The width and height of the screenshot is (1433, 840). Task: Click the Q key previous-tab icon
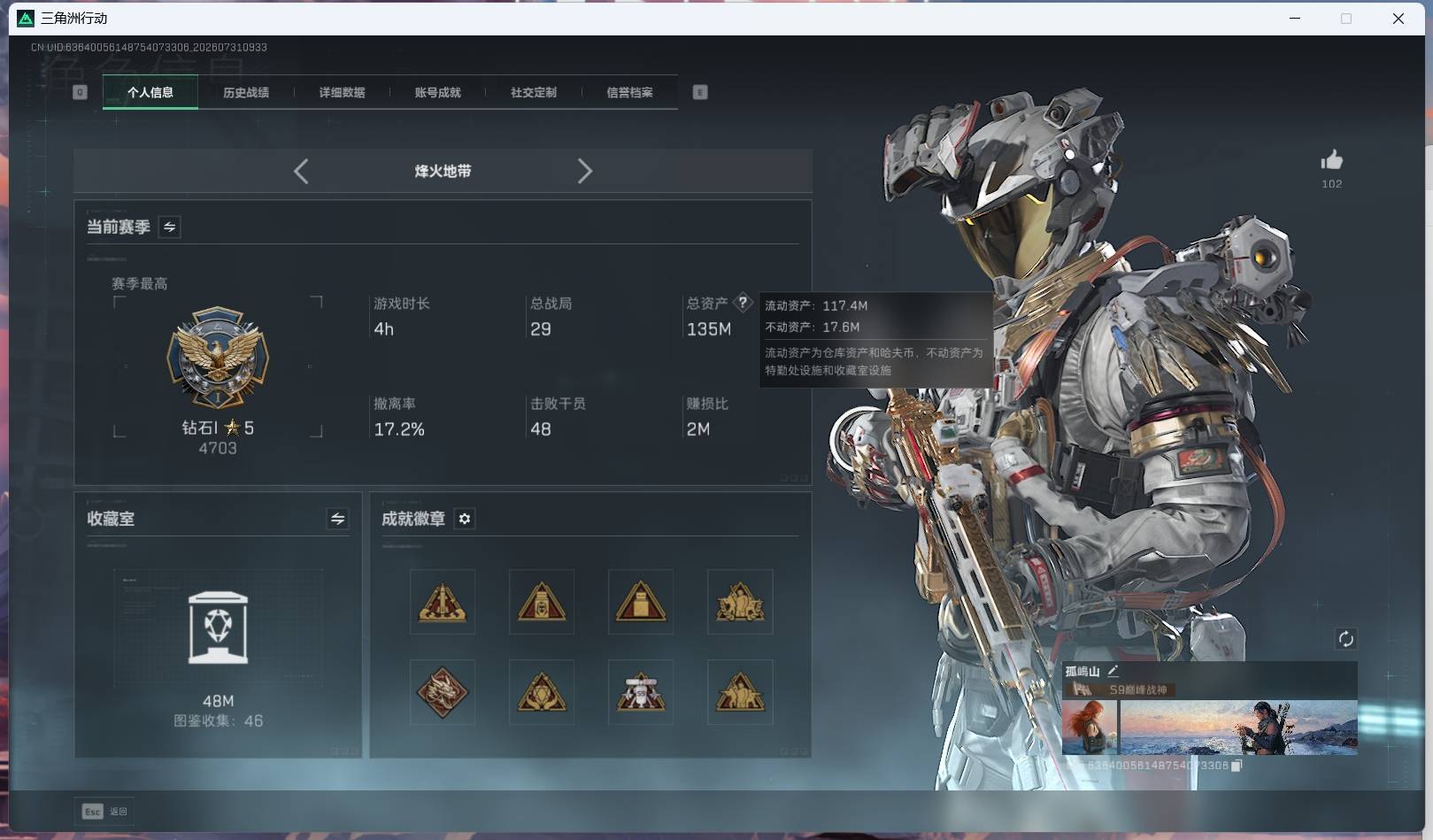[80, 92]
